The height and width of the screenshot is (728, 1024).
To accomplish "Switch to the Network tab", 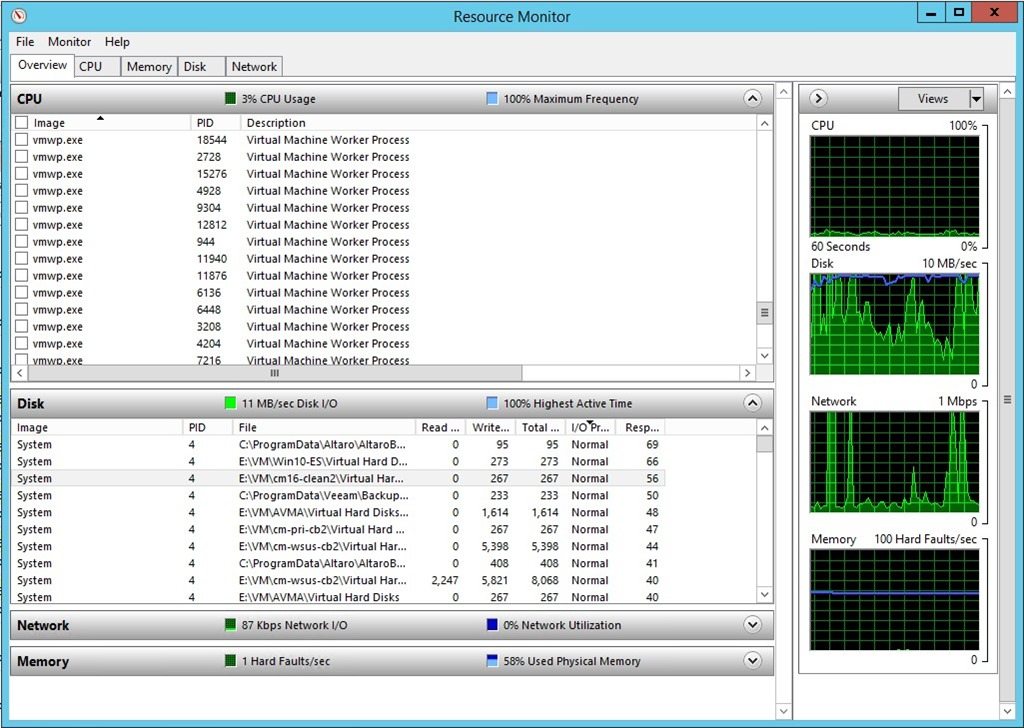I will pos(254,67).
